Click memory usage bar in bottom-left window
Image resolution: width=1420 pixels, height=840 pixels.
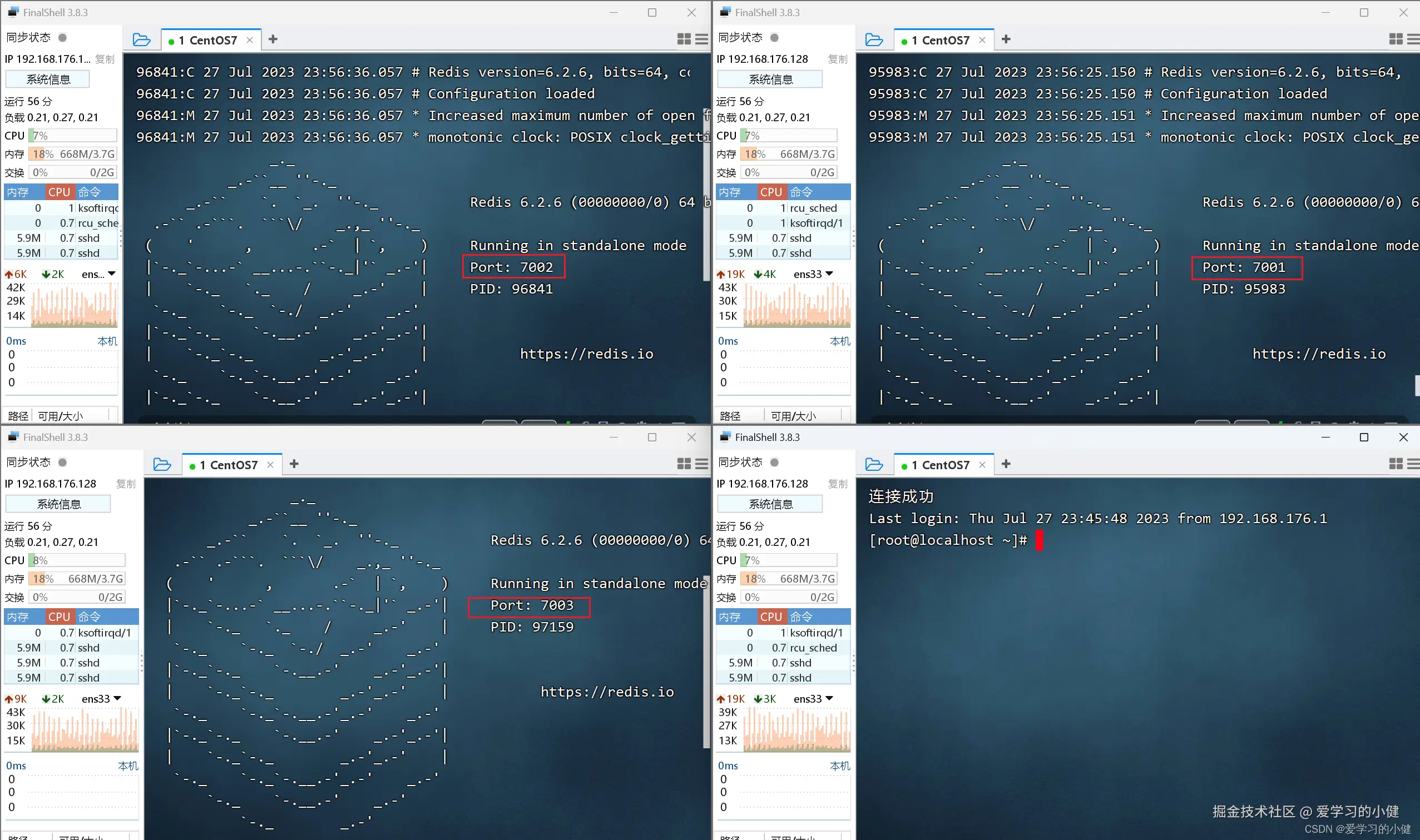tap(76, 579)
